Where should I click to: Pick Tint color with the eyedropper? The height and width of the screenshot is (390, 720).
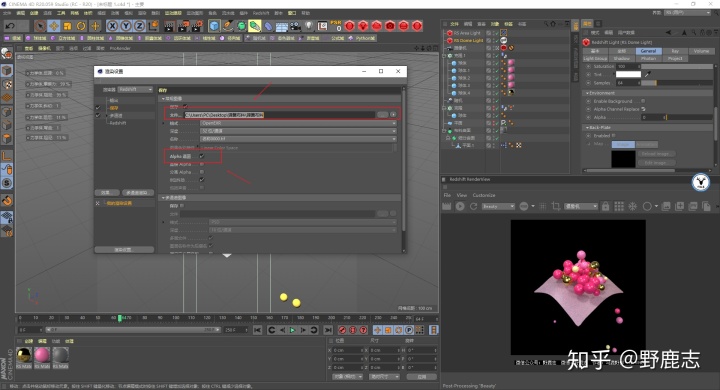[x=647, y=74]
